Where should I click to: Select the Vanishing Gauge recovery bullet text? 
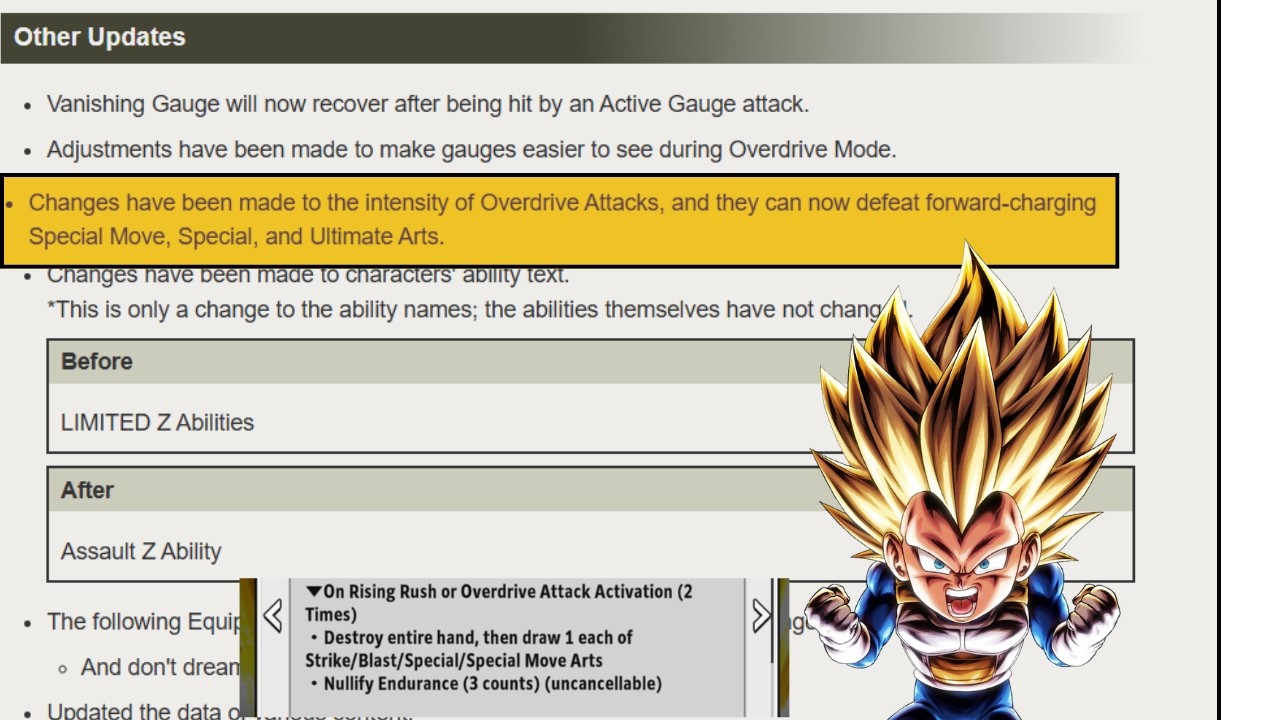click(x=428, y=104)
